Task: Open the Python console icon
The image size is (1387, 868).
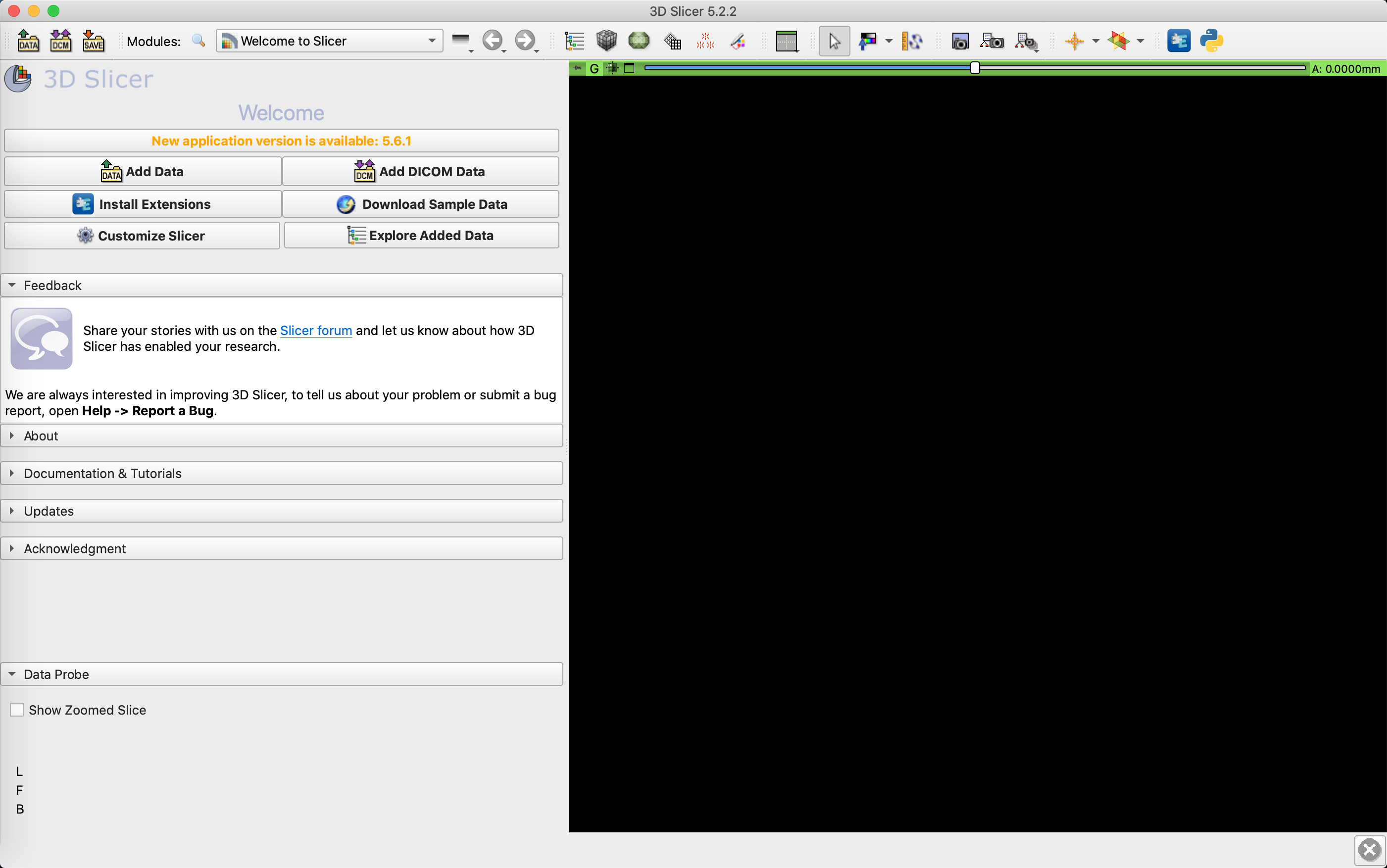Action: coord(1211,41)
